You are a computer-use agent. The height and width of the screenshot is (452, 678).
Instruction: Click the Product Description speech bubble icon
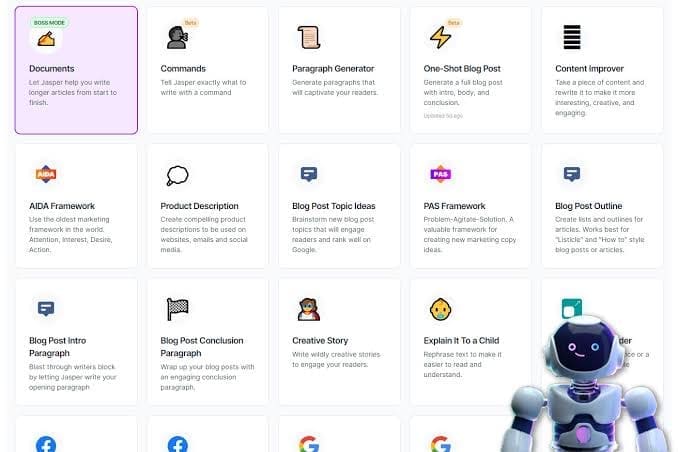177,175
